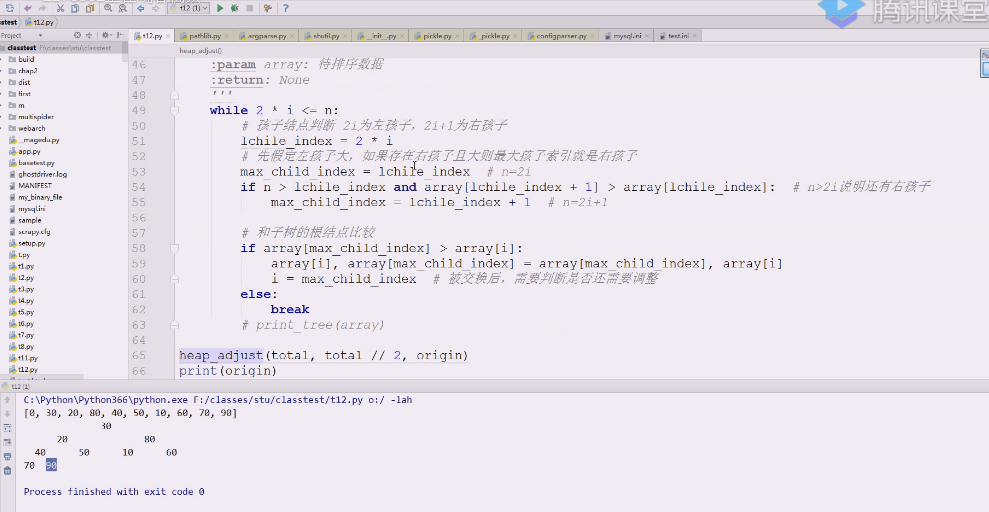Close the pickle.py editor tab

(x=457, y=36)
